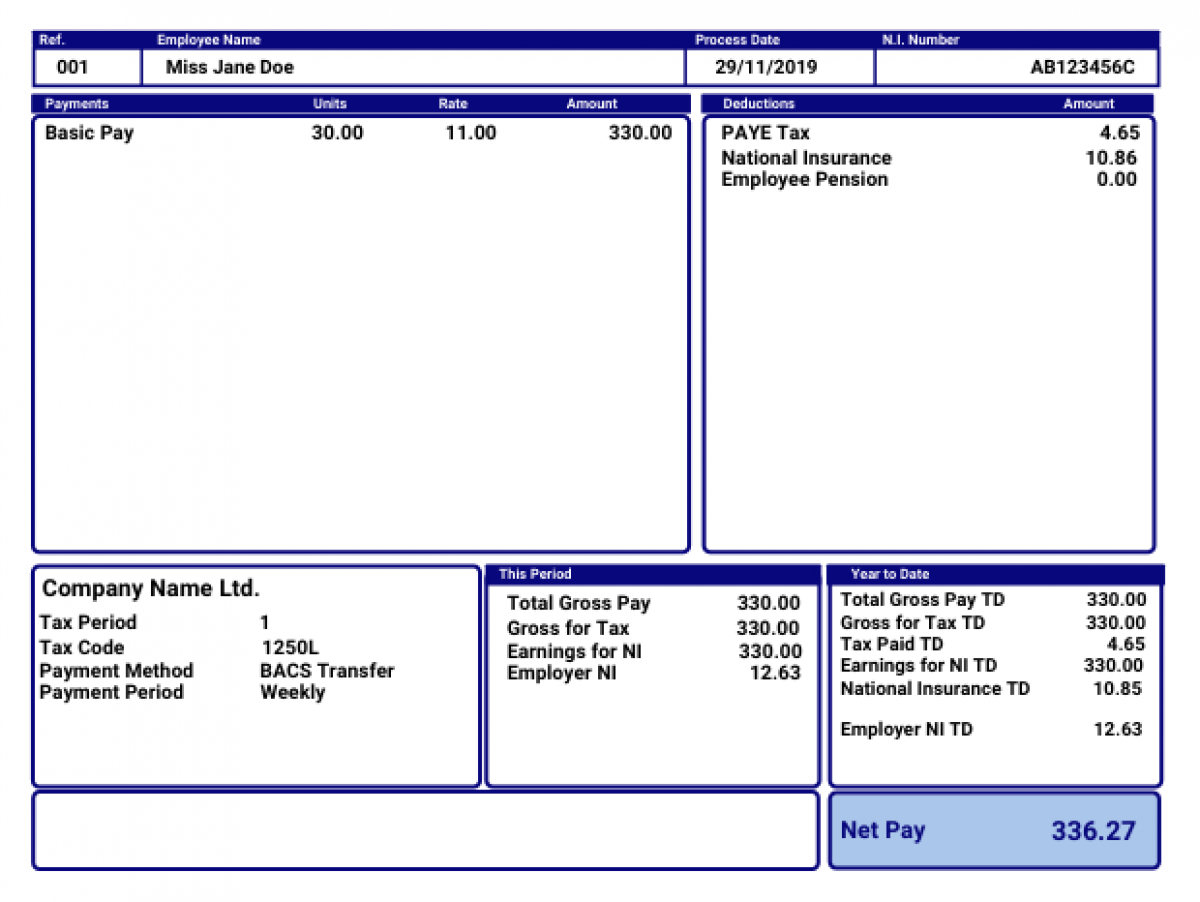This screenshot has height=902, width=1200.
Task: Click the Basic Pay line item
Action: tap(89, 133)
